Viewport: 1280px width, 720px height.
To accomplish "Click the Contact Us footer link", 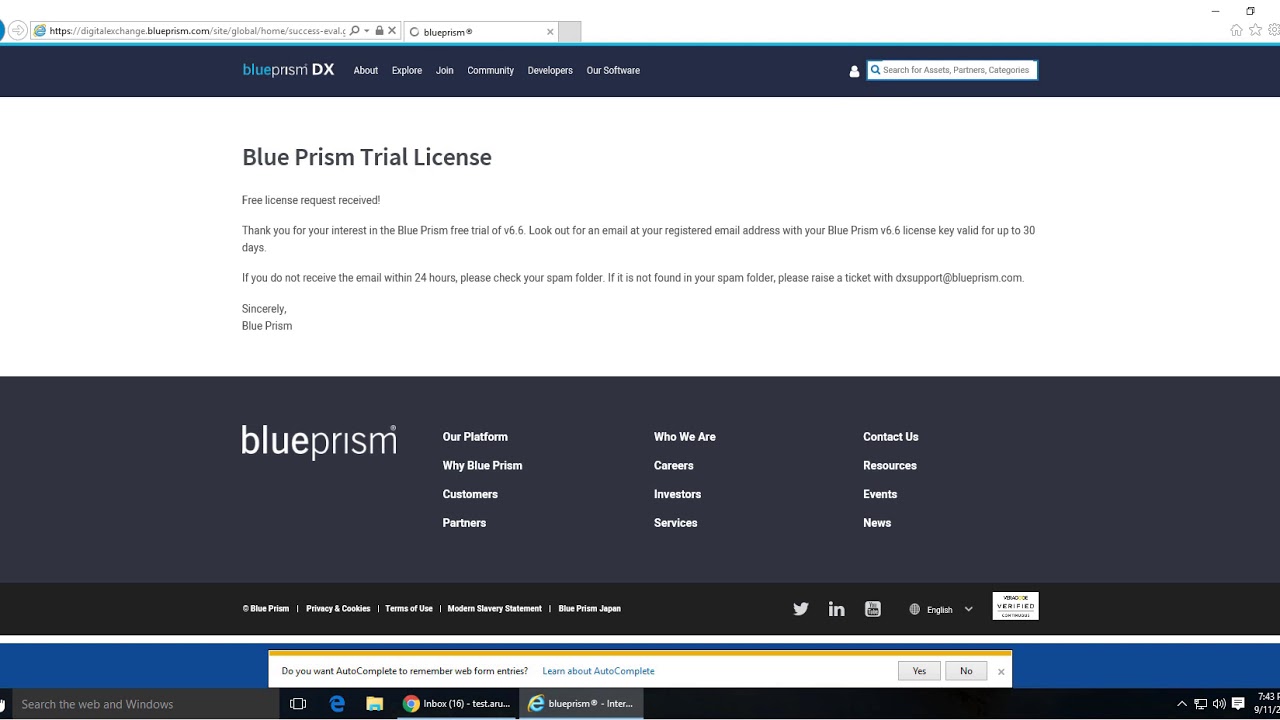I will (x=891, y=437).
